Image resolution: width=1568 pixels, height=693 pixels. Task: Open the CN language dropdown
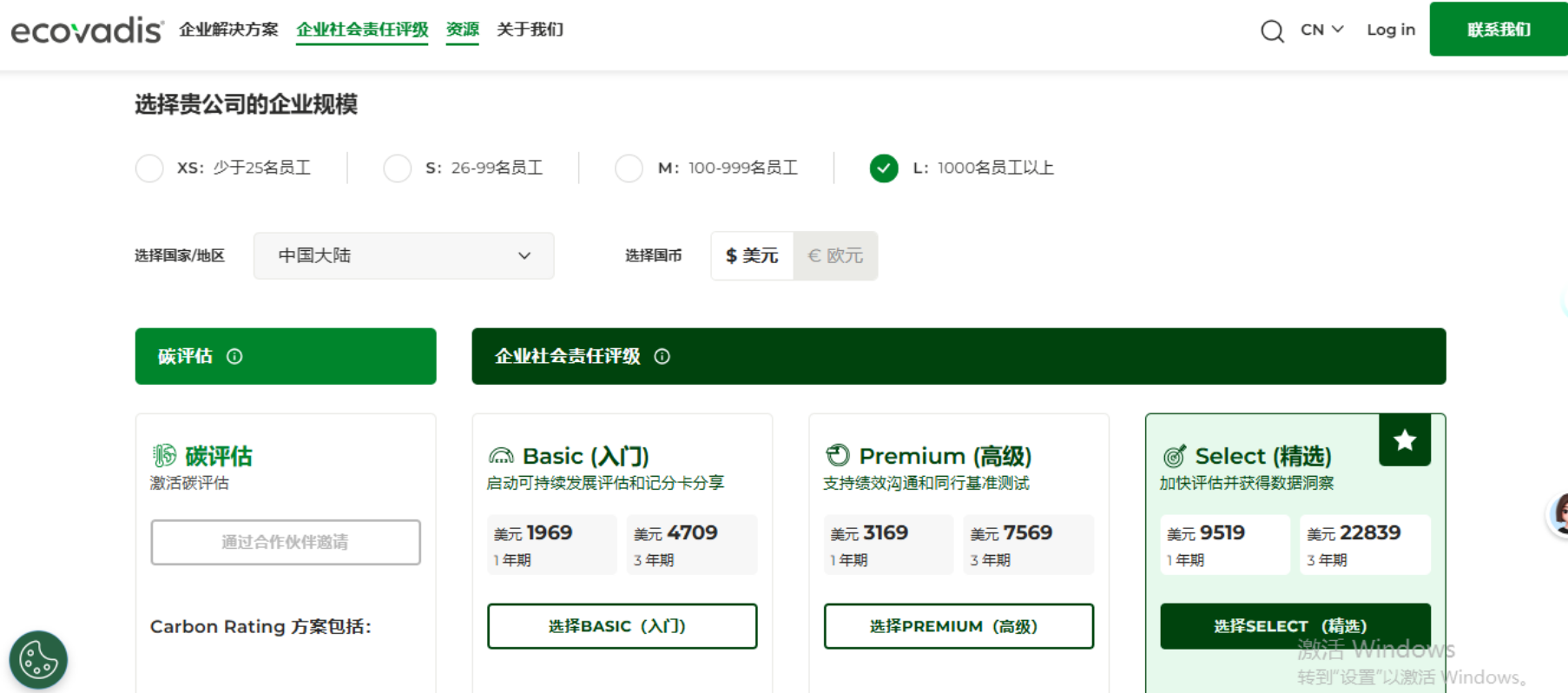(x=1322, y=30)
